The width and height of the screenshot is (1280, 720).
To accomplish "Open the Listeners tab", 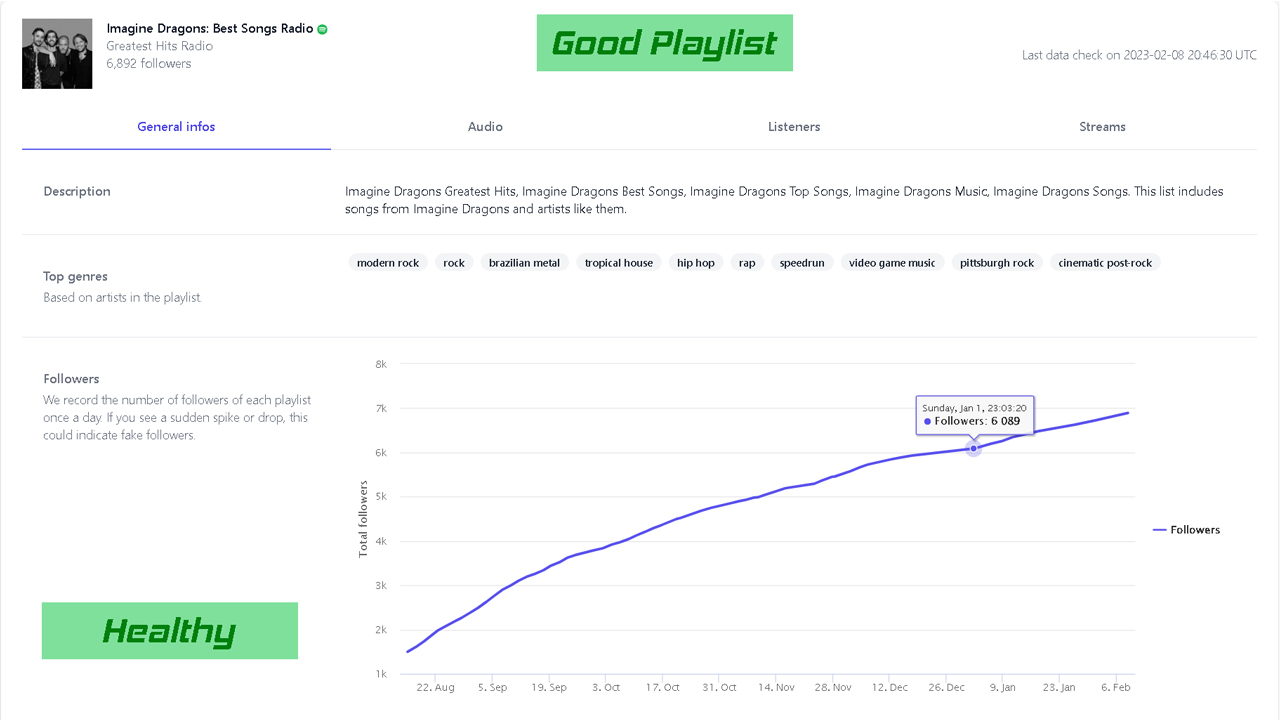I will tap(794, 127).
